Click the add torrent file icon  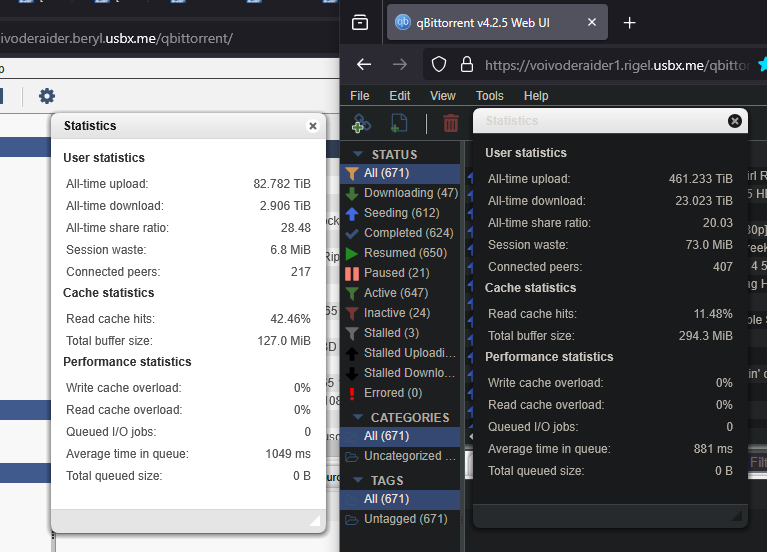[x=399, y=123]
